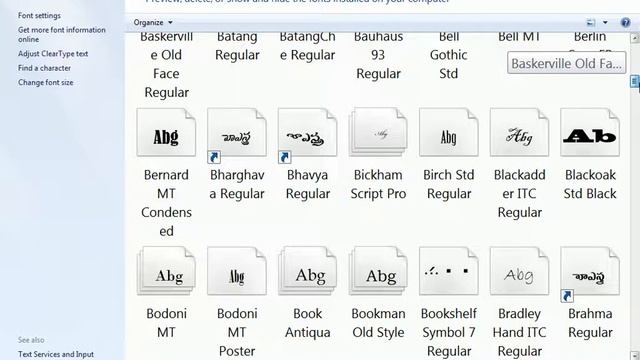Click the Bookman Old Style name text
This screenshot has height=360, width=640.
[378, 323]
